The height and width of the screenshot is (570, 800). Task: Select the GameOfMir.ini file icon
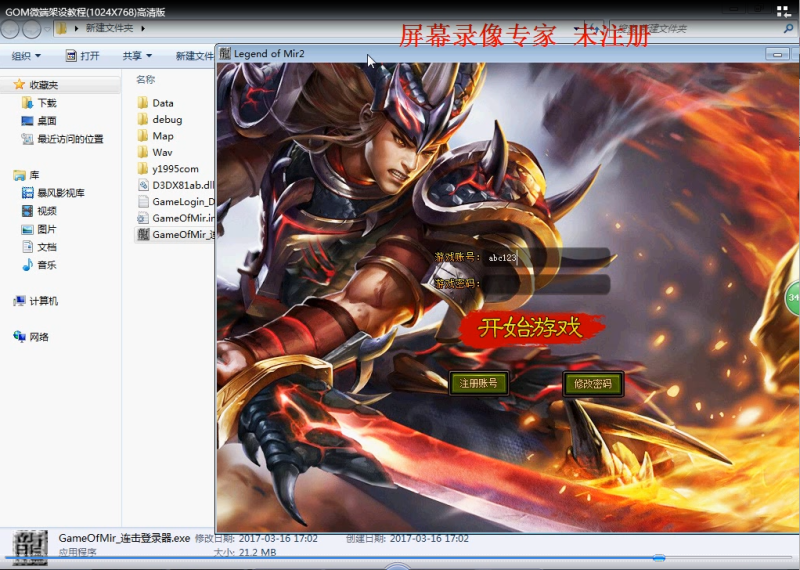click(143, 218)
